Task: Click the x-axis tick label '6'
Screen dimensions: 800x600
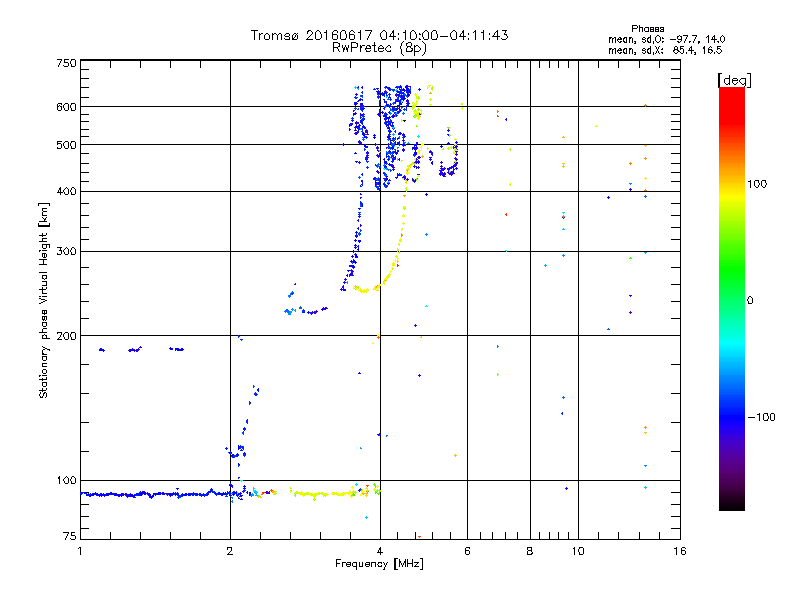Action: coord(467,551)
